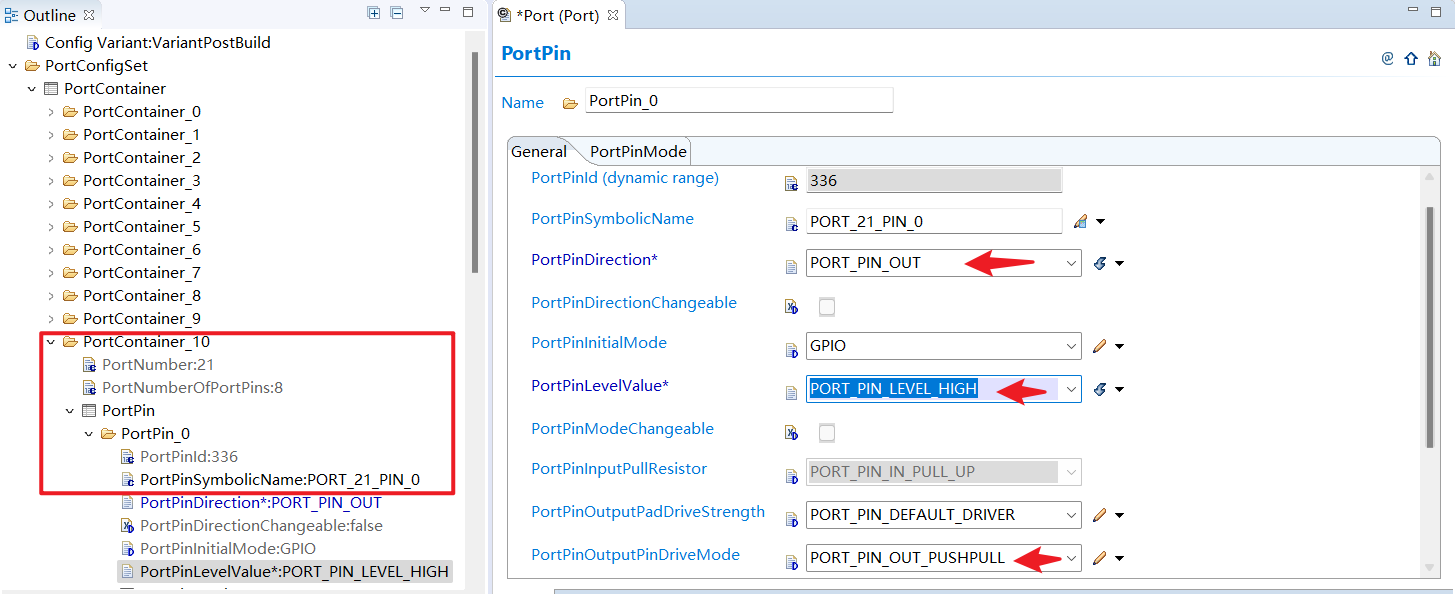1455x594 pixels.
Task: Open the PortPinOutputPinDriveMode combo box
Action: point(943,558)
